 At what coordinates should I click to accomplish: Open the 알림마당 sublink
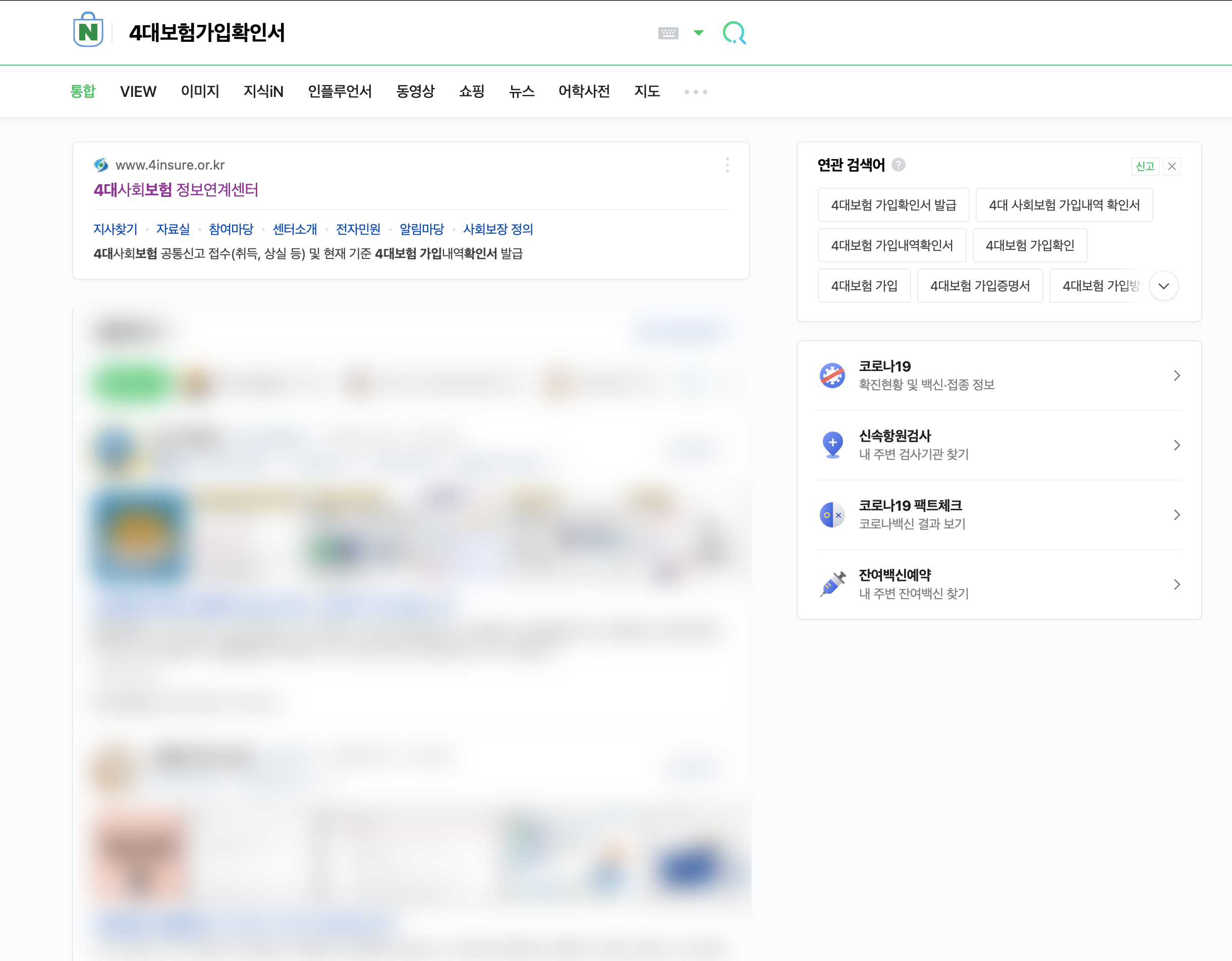pos(421,229)
